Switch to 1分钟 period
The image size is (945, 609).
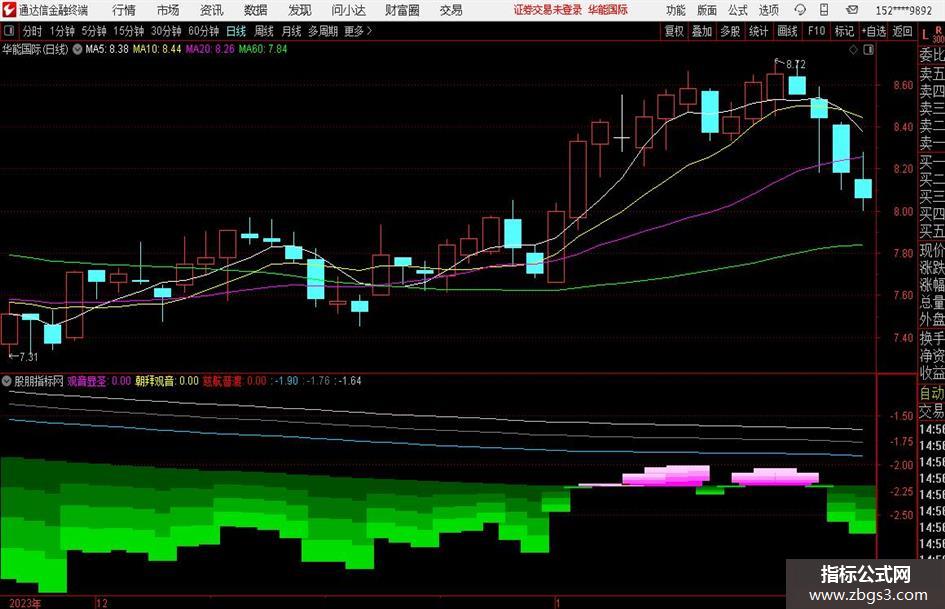[x=62, y=31]
